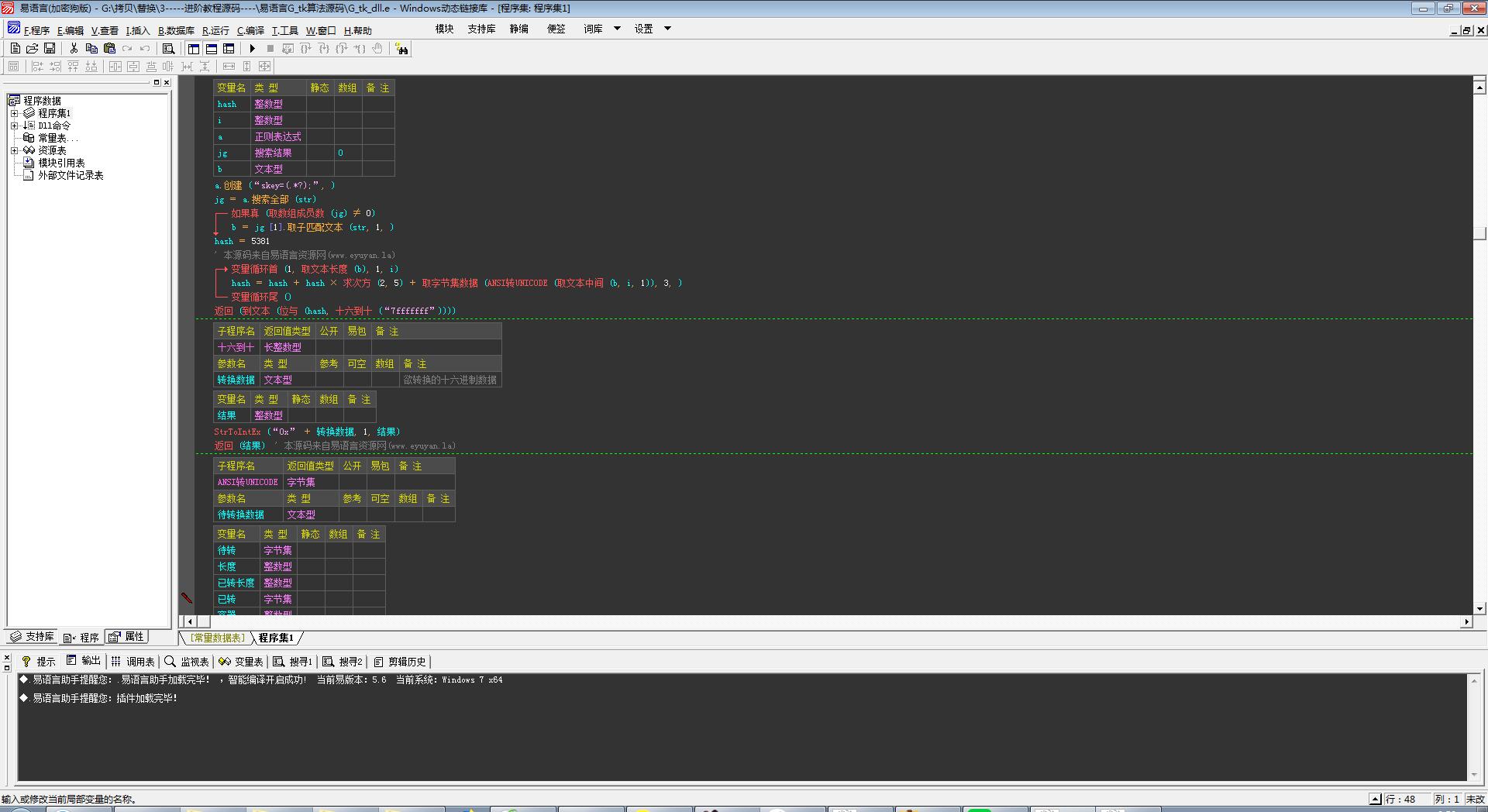Click the Paste clipboard icon
Viewport: 1488px width, 812px height.
pyautogui.click(x=109, y=48)
